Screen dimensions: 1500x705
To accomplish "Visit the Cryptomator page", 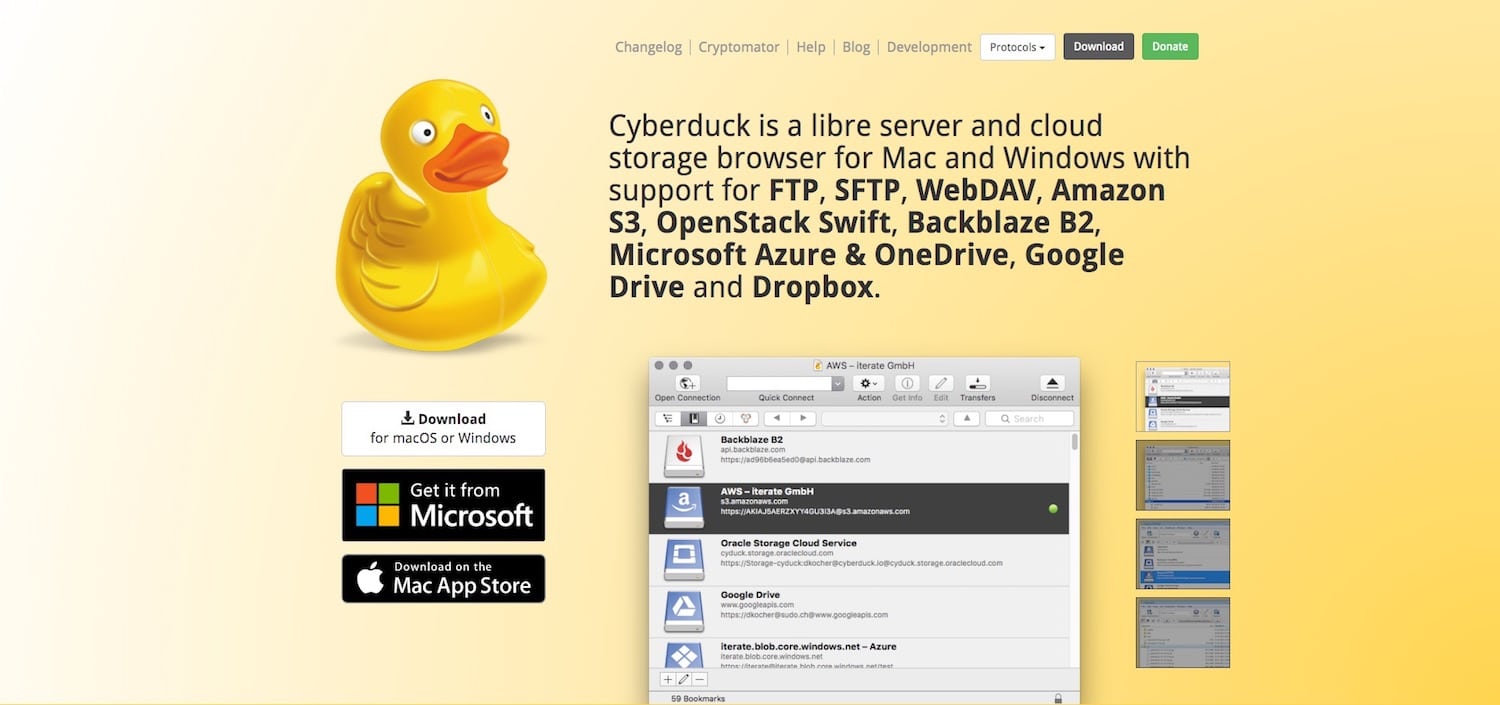I will [x=739, y=46].
